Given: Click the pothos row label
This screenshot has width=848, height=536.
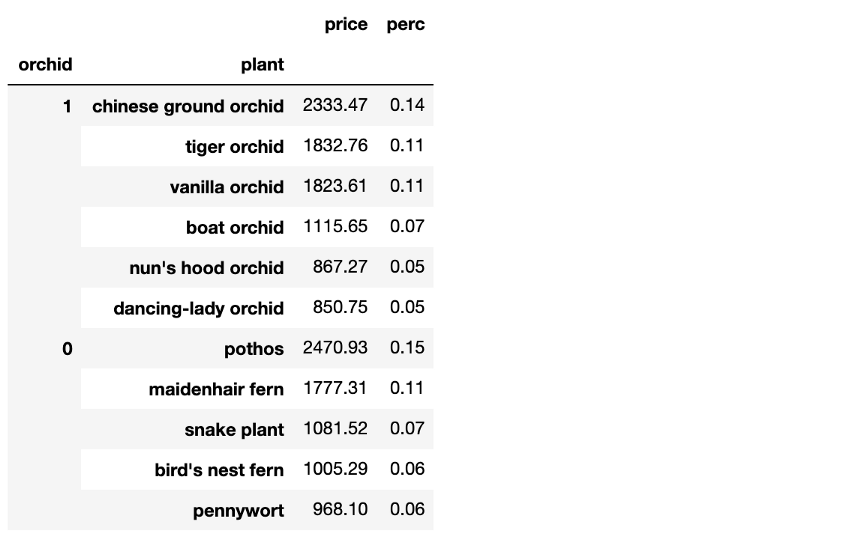Looking at the screenshot, I should click(x=254, y=349).
